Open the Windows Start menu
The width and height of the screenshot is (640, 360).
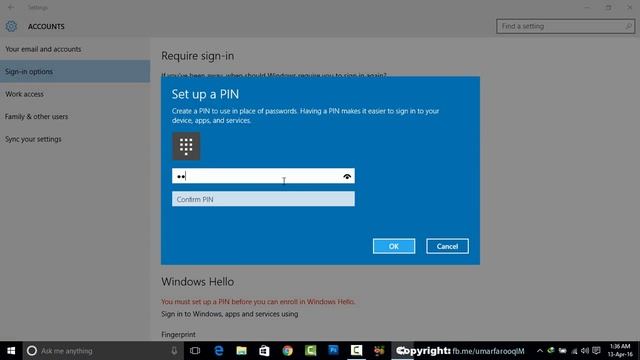point(11,351)
